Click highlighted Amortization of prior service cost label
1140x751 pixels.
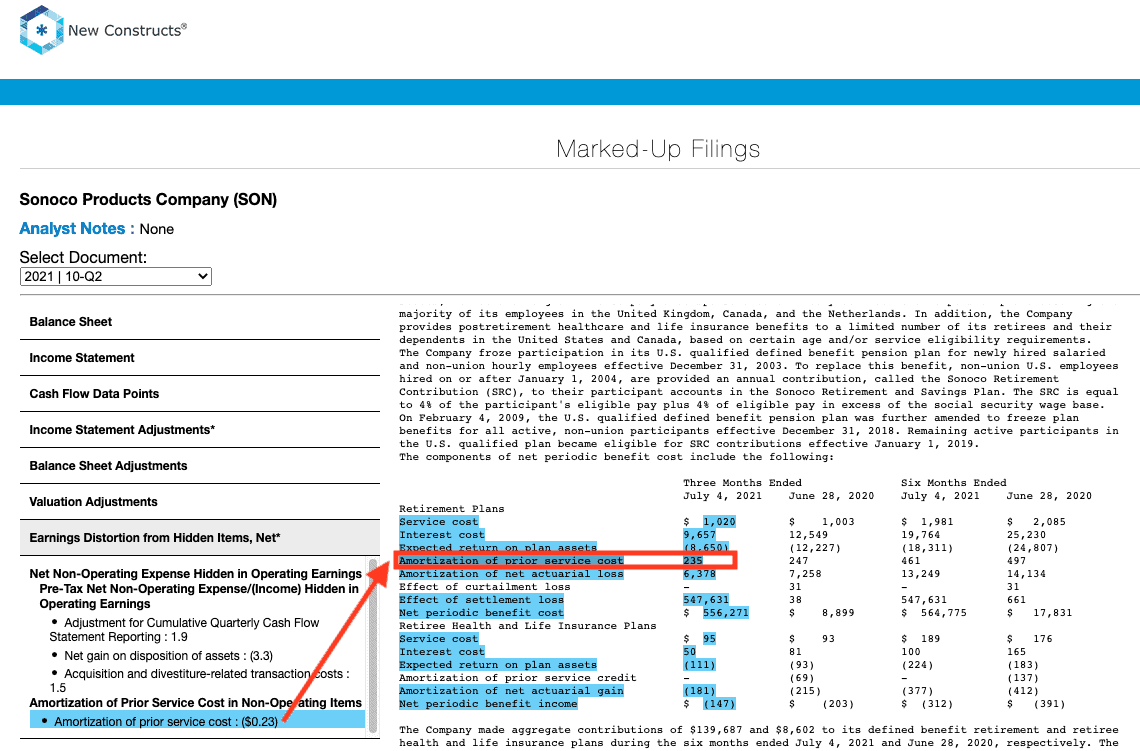point(511,561)
